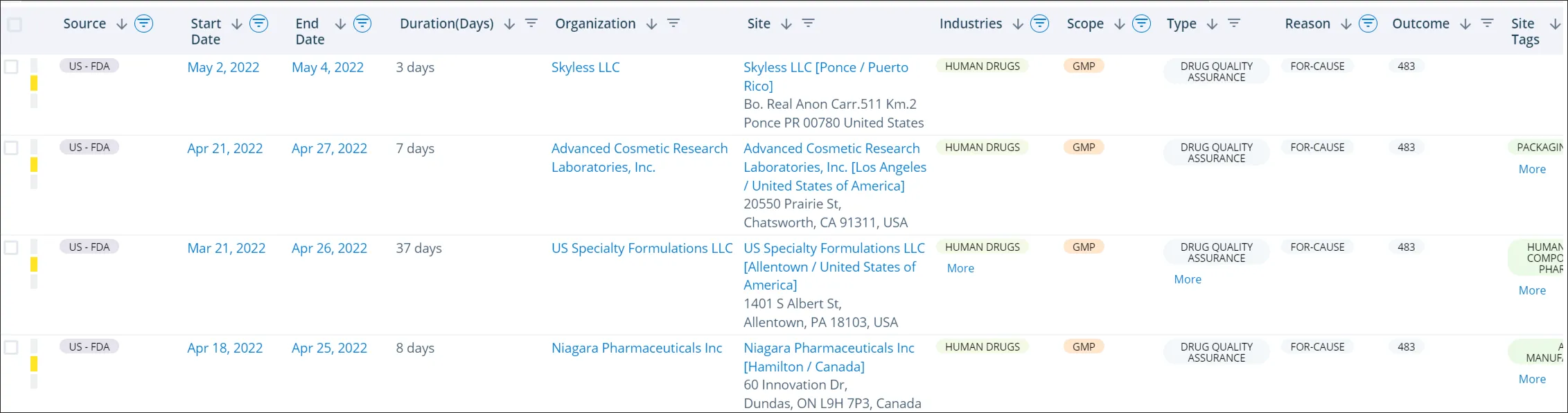The width and height of the screenshot is (1568, 413).
Task: Open the Scope column filter
Action: point(1140,23)
